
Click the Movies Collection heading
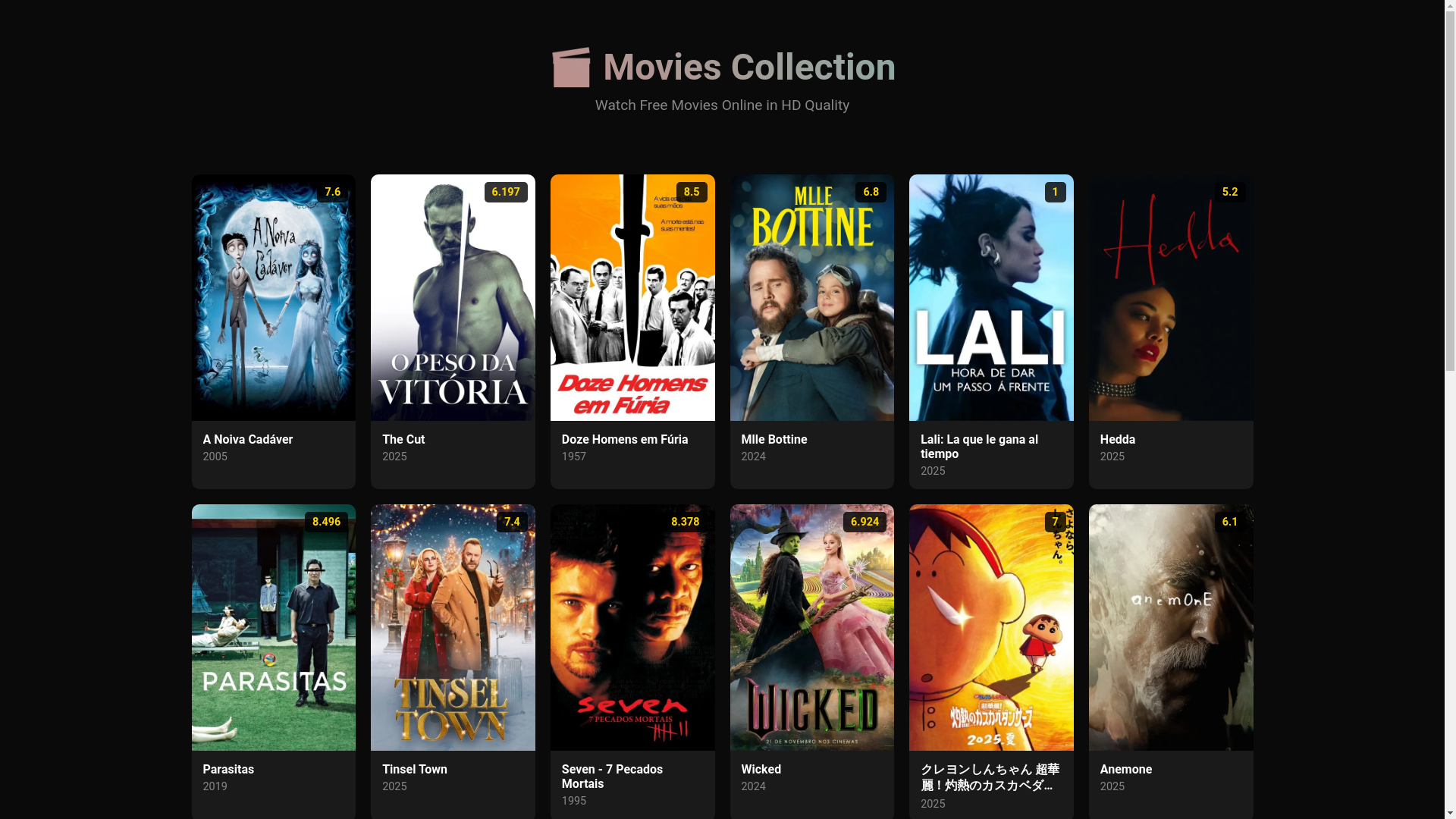[x=749, y=67]
